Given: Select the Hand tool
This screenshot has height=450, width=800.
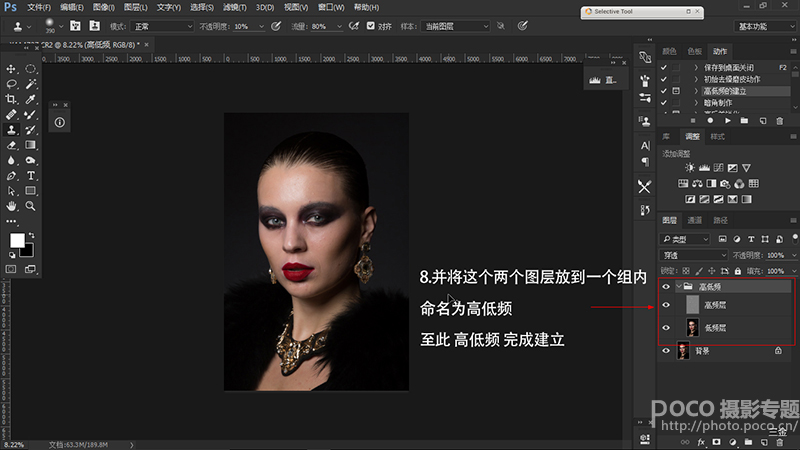Looking at the screenshot, I should (11, 205).
